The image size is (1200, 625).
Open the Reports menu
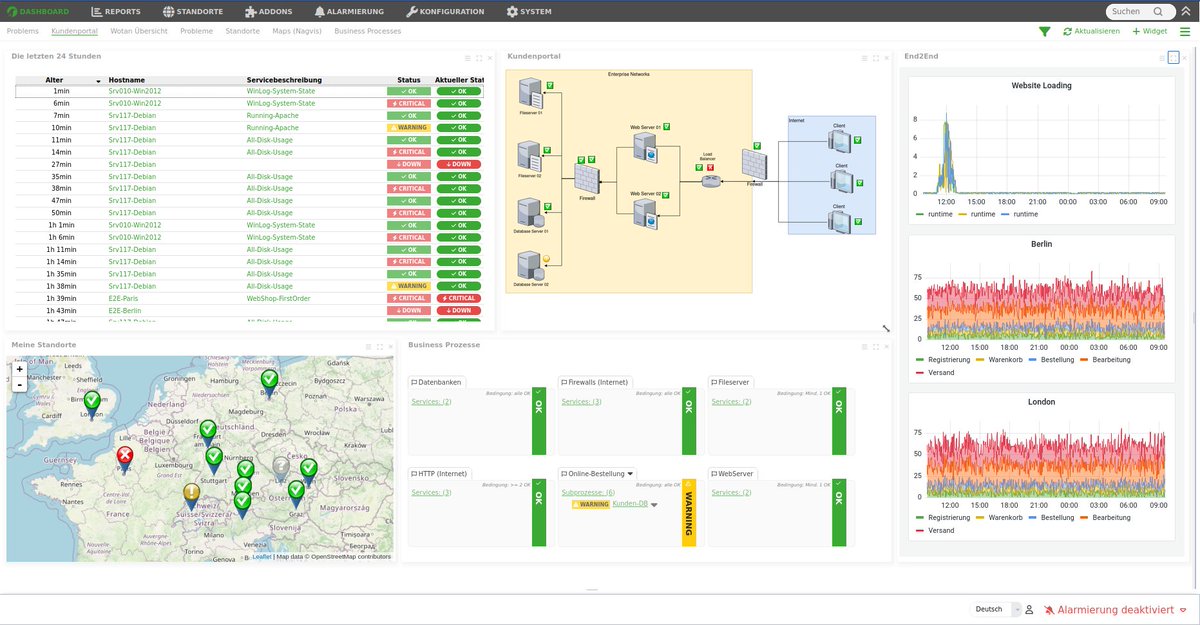coord(116,12)
